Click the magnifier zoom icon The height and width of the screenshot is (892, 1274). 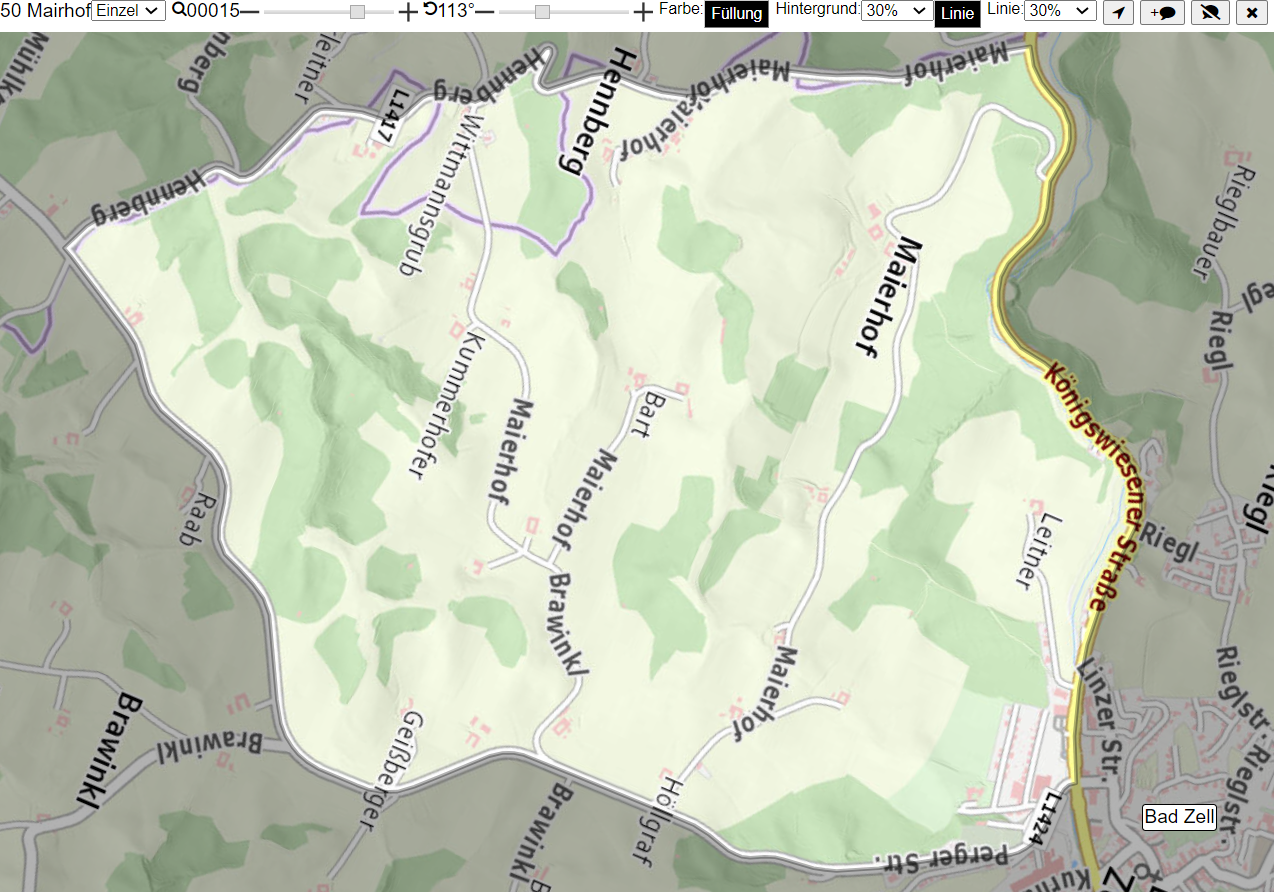tap(179, 10)
